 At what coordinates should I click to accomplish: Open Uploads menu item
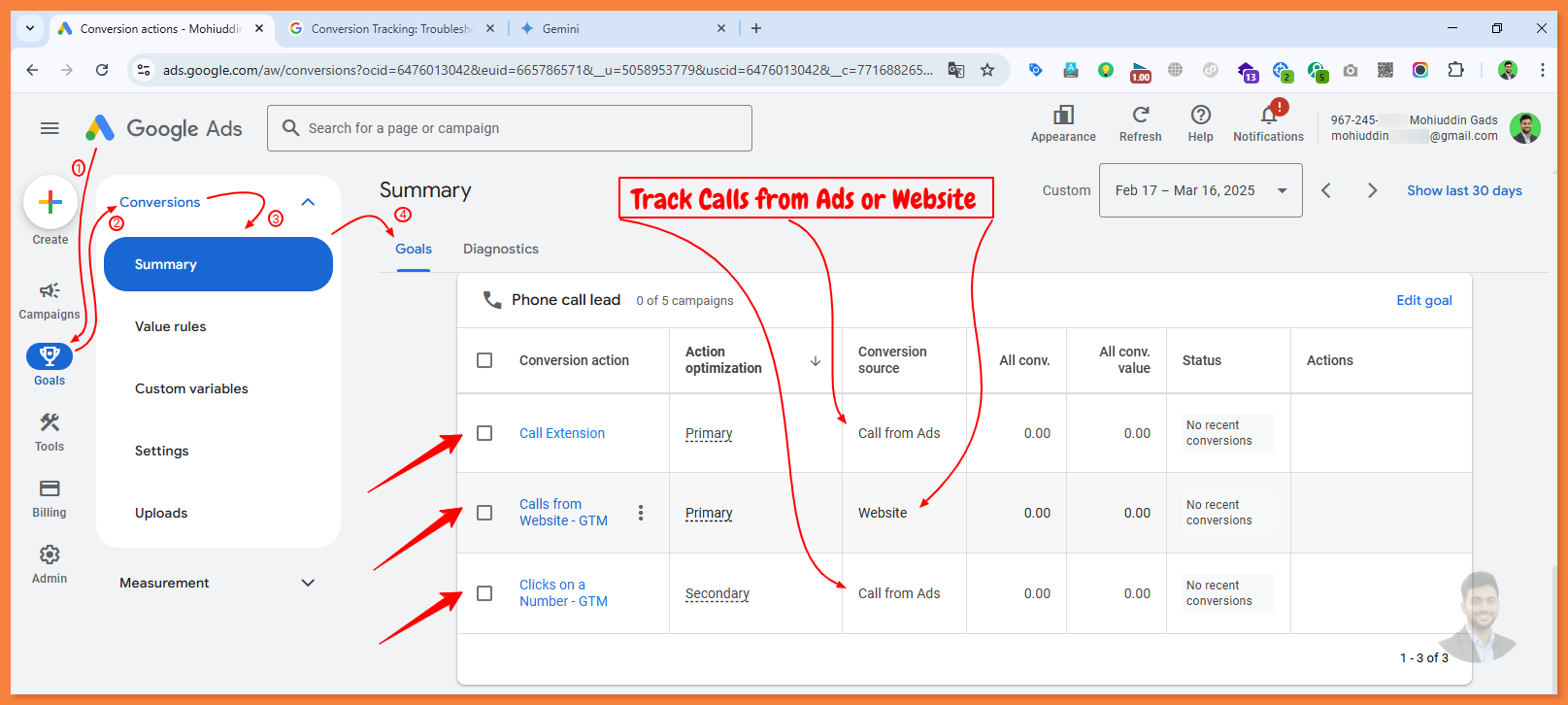pyautogui.click(x=161, y=513)
